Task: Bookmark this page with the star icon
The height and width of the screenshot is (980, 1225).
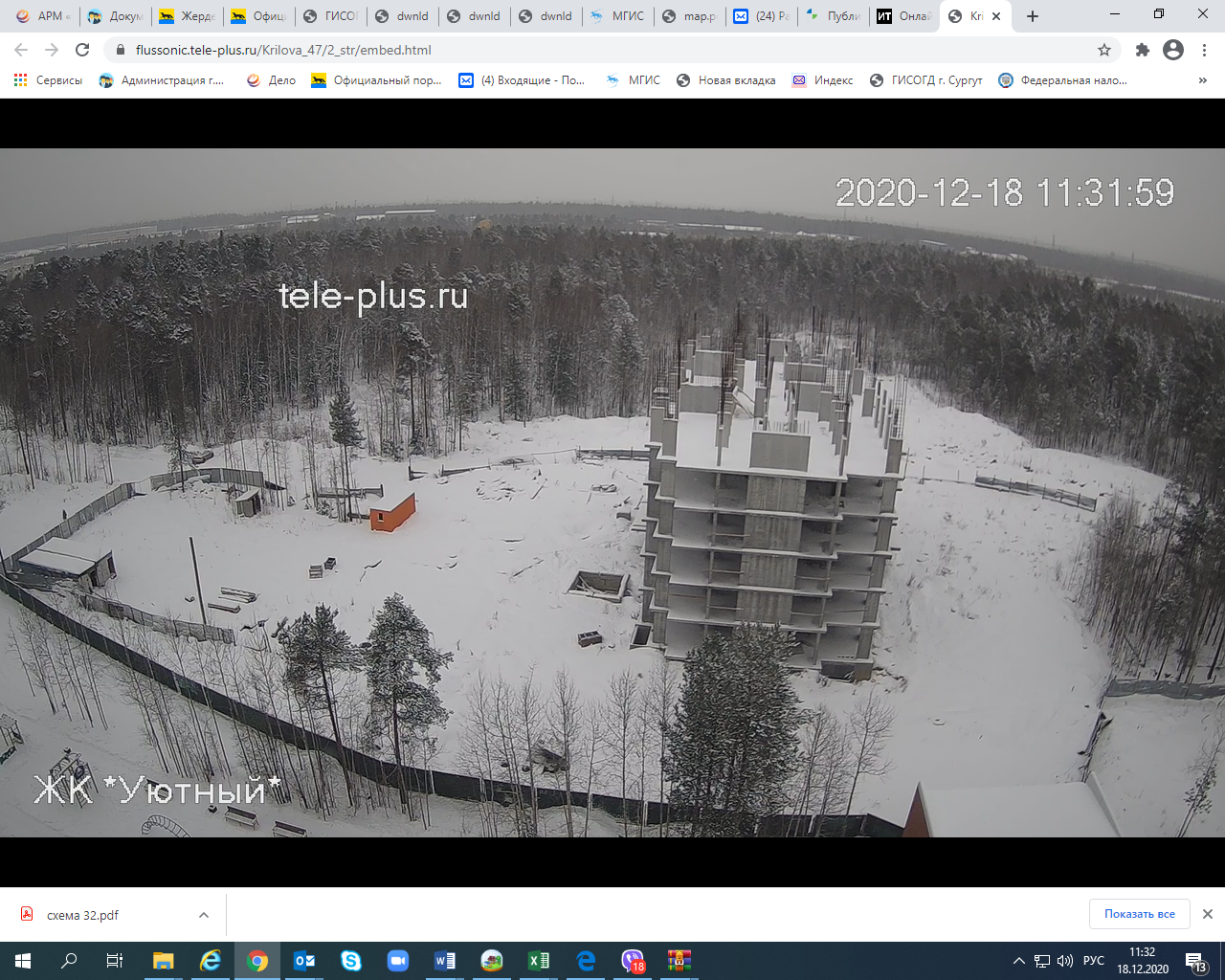Action: tap(1104, 50)
